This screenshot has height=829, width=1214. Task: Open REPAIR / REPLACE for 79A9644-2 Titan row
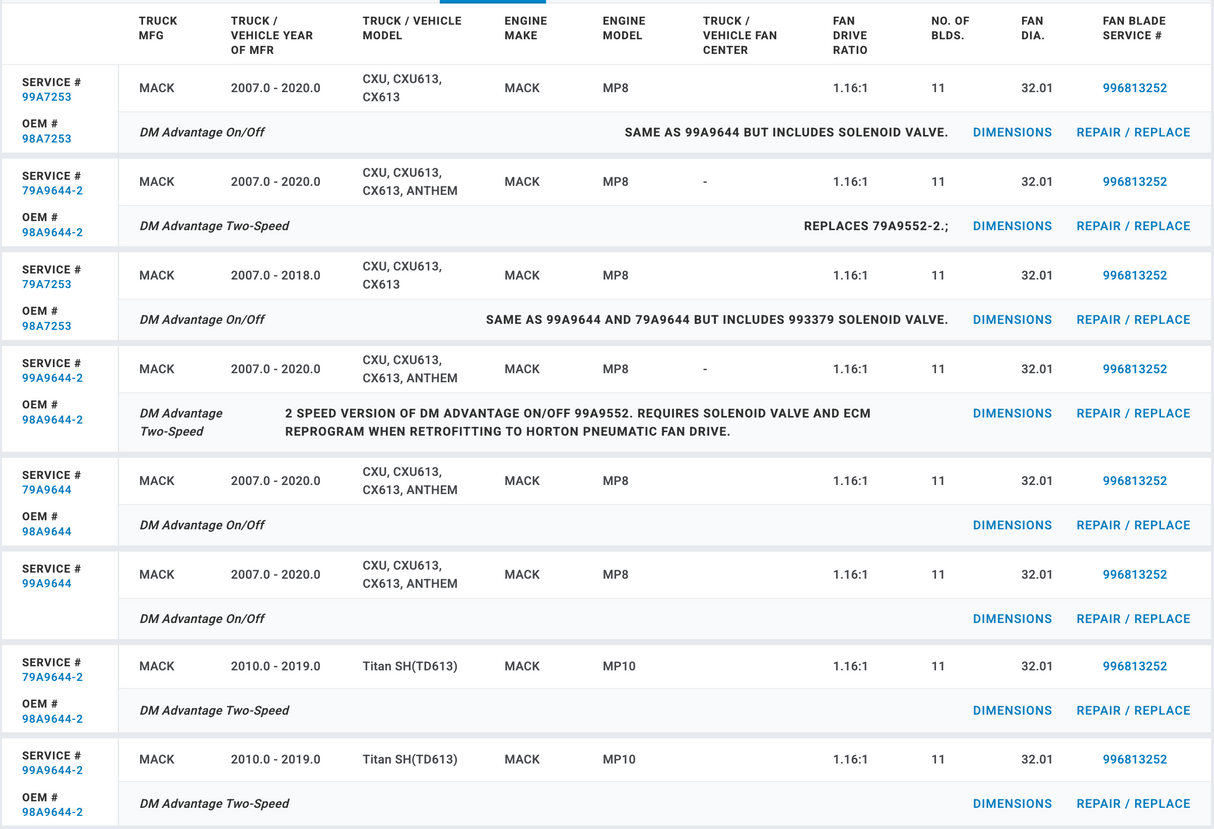(1133, 711)
